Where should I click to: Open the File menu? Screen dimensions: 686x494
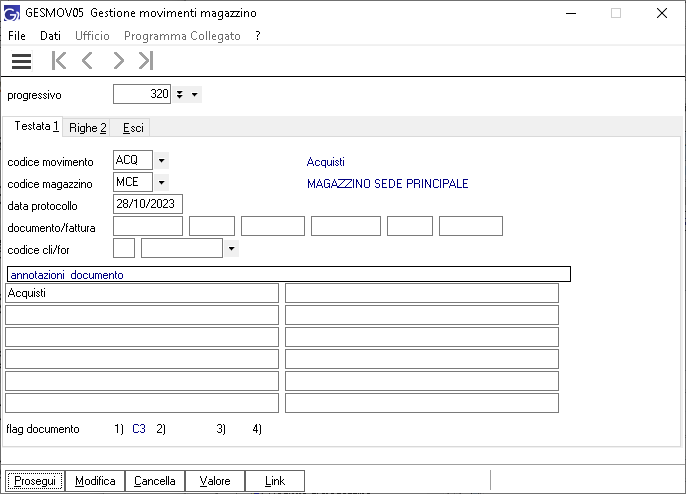tap(17, 36)
